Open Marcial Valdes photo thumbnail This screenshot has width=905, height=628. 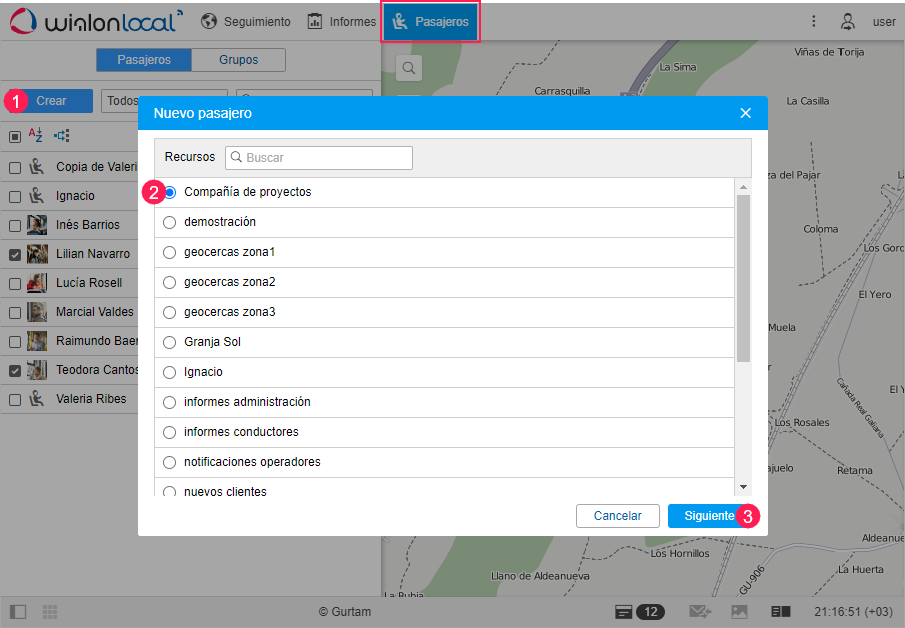37,312
